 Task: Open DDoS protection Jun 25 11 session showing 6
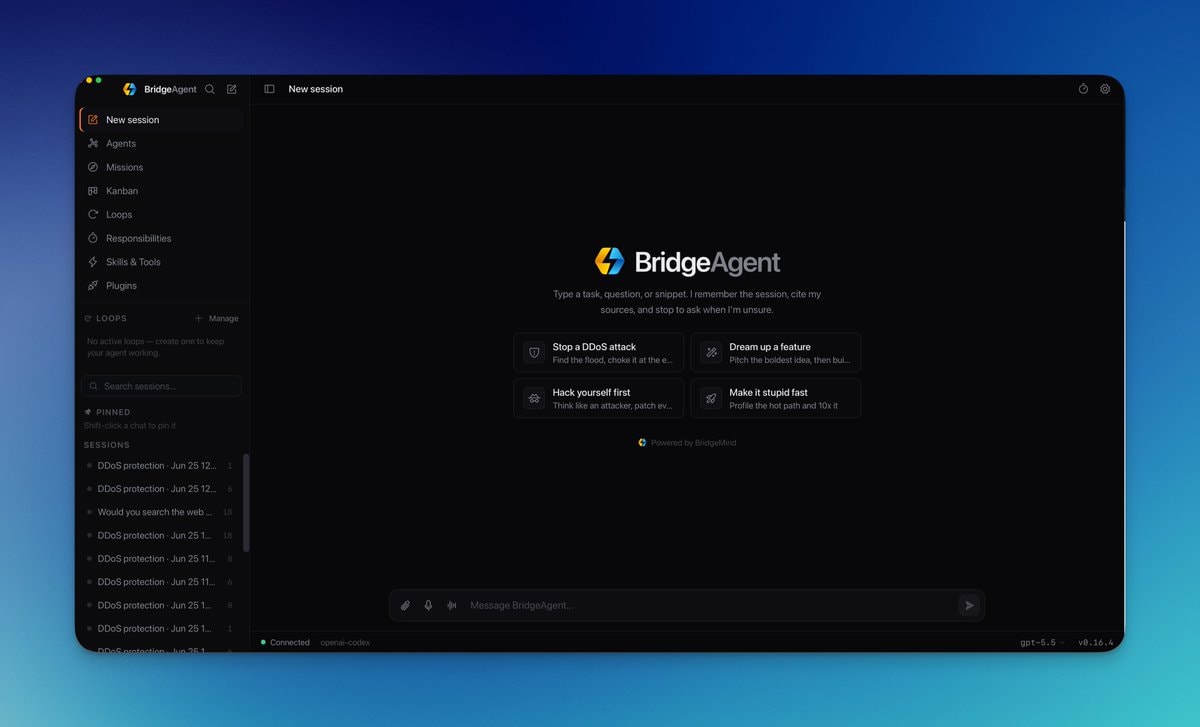pos(160,582)
